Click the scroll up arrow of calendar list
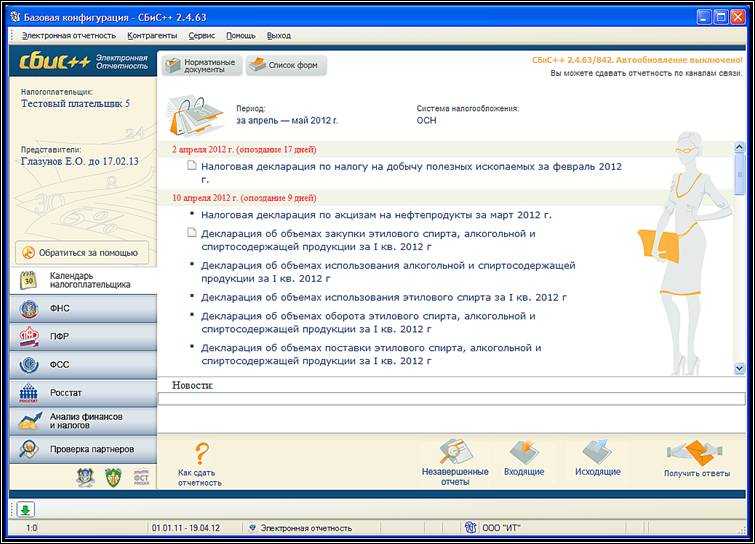The image size is (755, 544). (740, 148)
